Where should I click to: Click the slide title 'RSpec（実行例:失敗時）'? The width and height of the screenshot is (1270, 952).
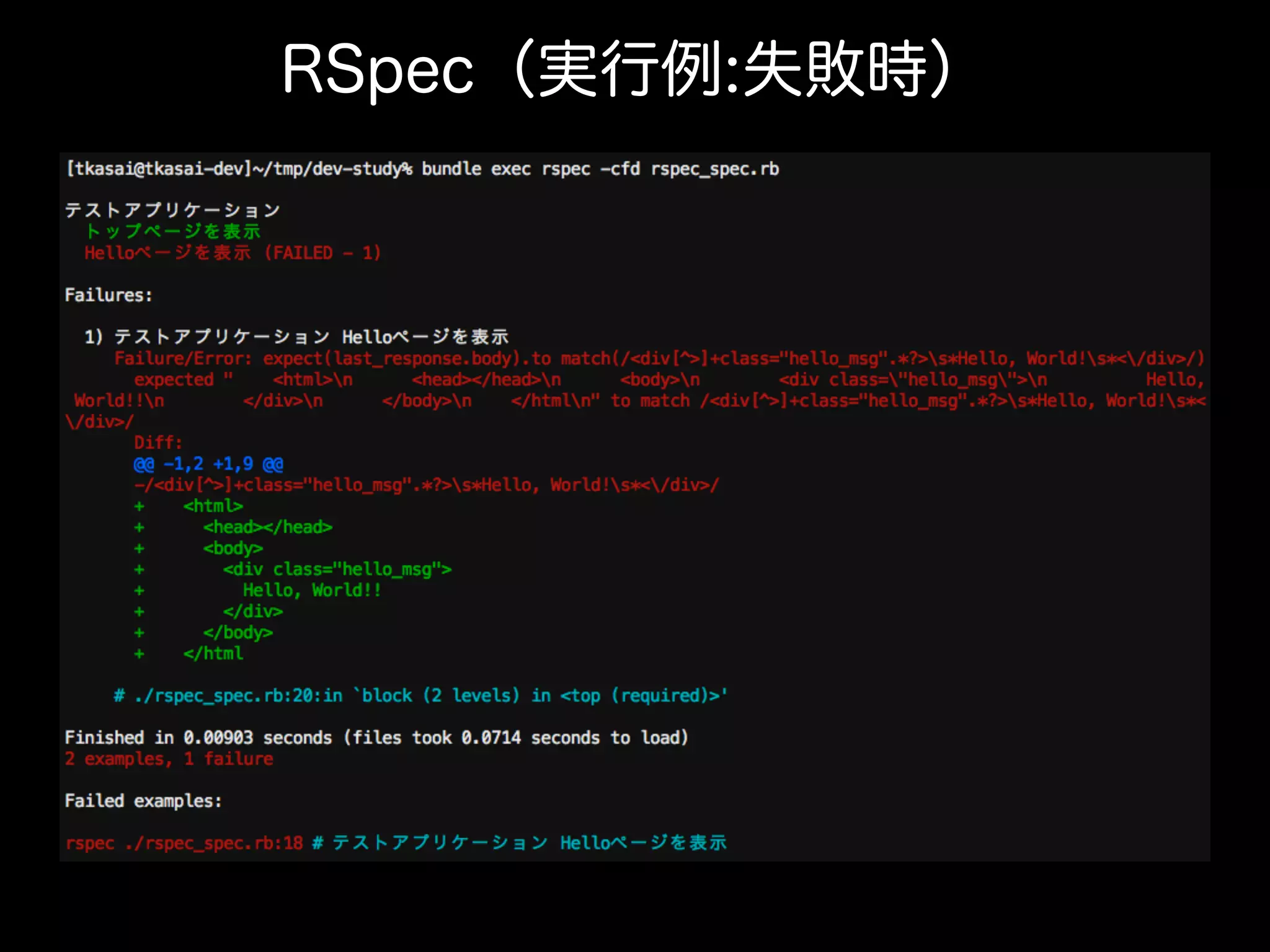(618, 69)
